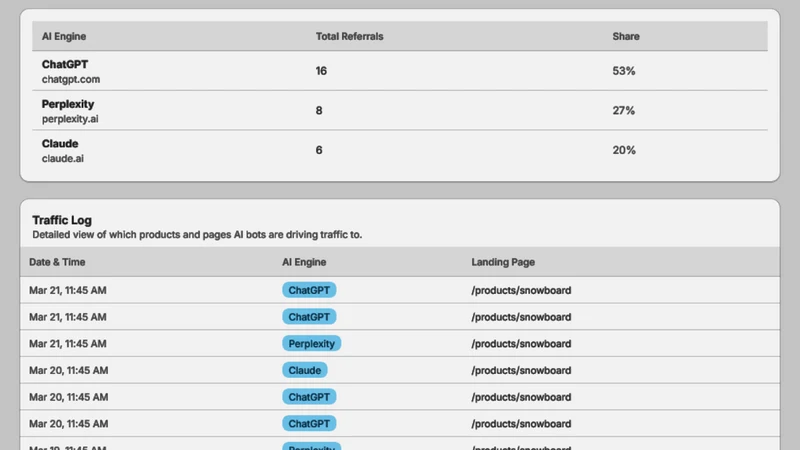800x450 pixels.
Task: Select the 27% share value
Action: [623, 111]
